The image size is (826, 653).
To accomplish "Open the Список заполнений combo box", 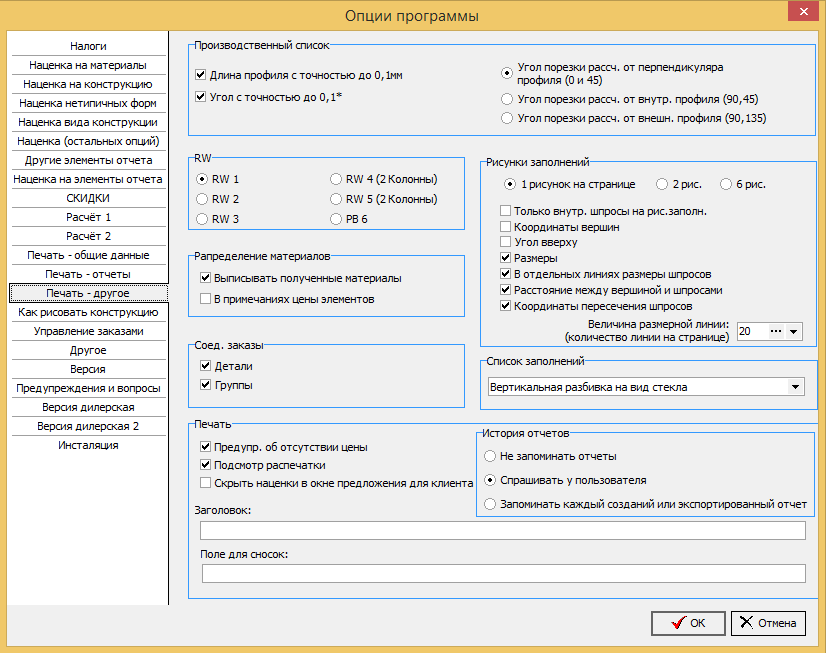I will [x=646, y=387].
